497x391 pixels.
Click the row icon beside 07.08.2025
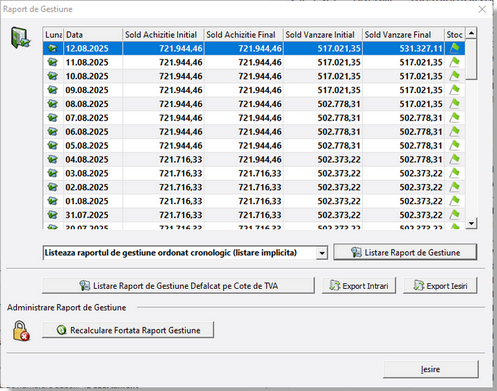coord(53,118)
